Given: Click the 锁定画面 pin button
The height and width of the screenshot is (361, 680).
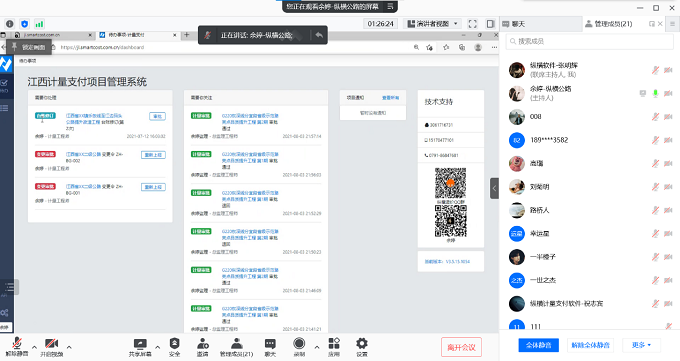Looking at the screenshot, I should (x=29, y=47).
